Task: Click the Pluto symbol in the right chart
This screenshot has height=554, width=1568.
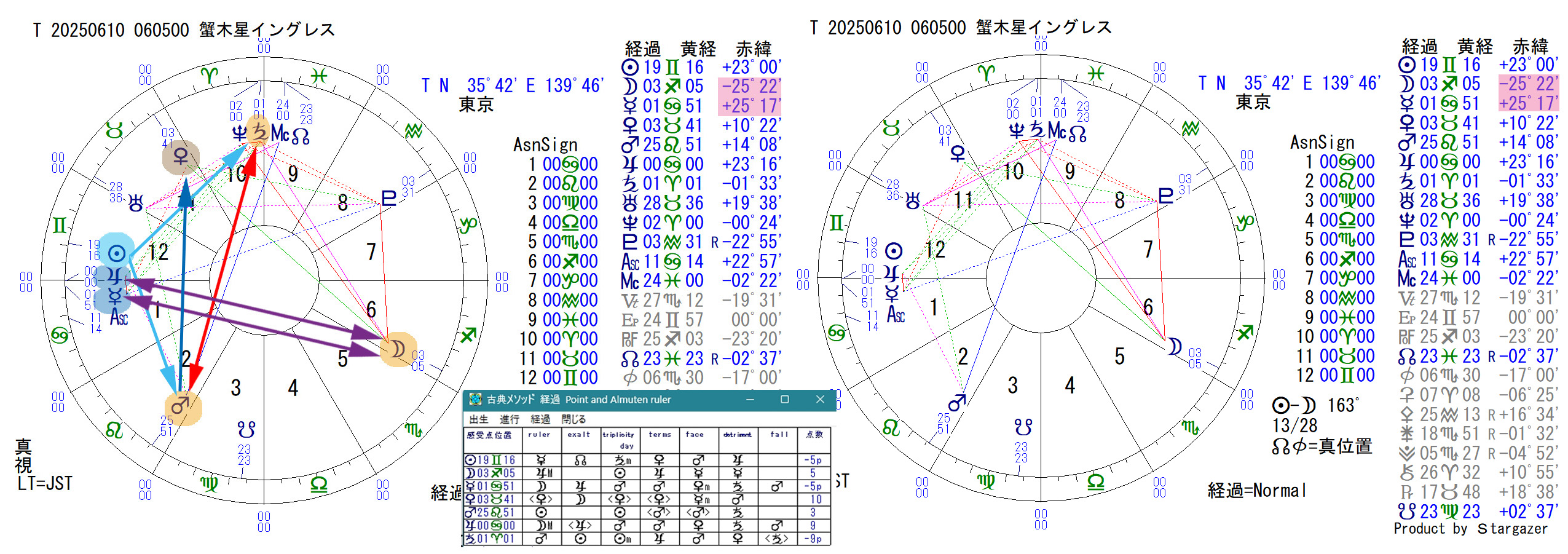Action: (1165, 196)
